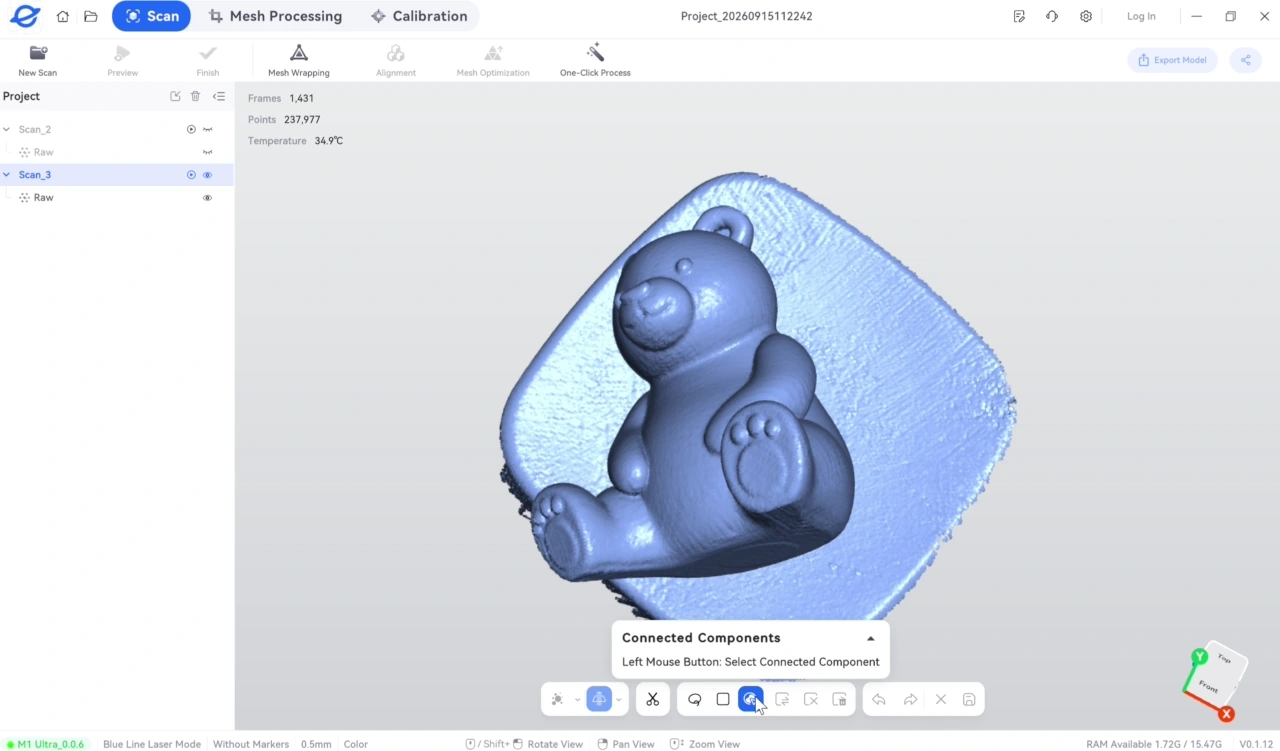Open the isolated points tool dropdown arrow
This screenshot has width=1280, height=751.
[577, 699]
